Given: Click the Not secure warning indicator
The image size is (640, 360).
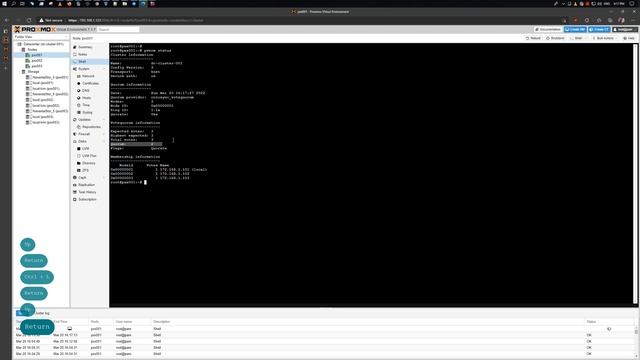Looking at the screenshot, I should (51, 20).
